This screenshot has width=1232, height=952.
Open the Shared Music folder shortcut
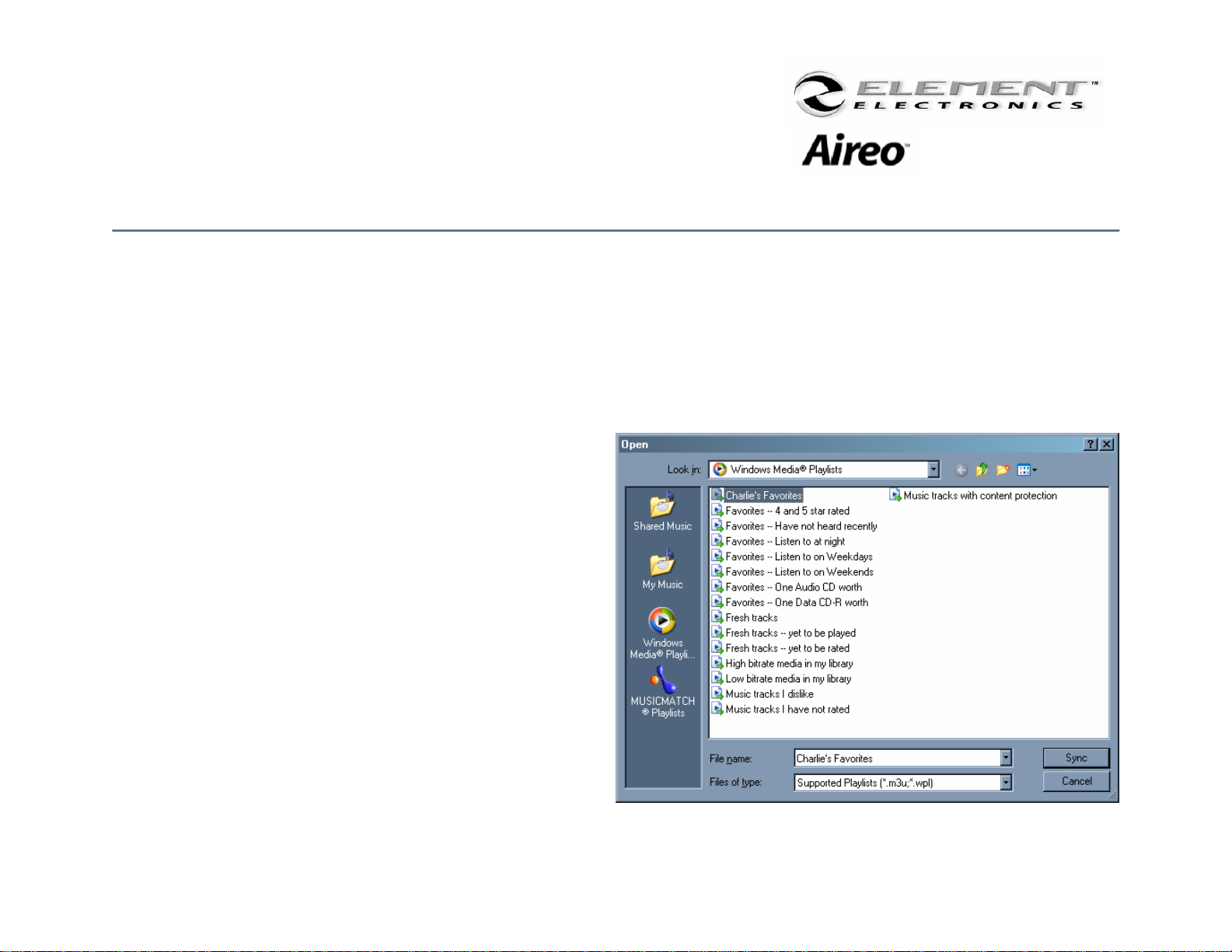662,512
